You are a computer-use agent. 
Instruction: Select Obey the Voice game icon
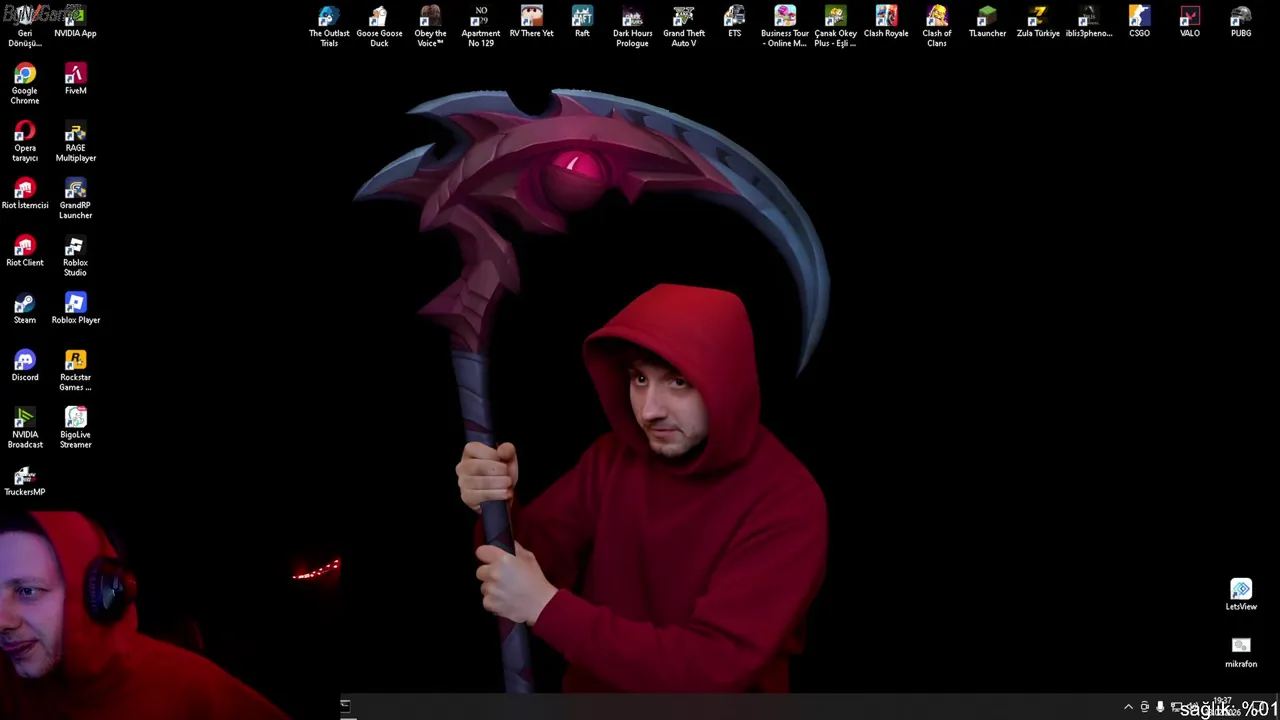(430, 26)
